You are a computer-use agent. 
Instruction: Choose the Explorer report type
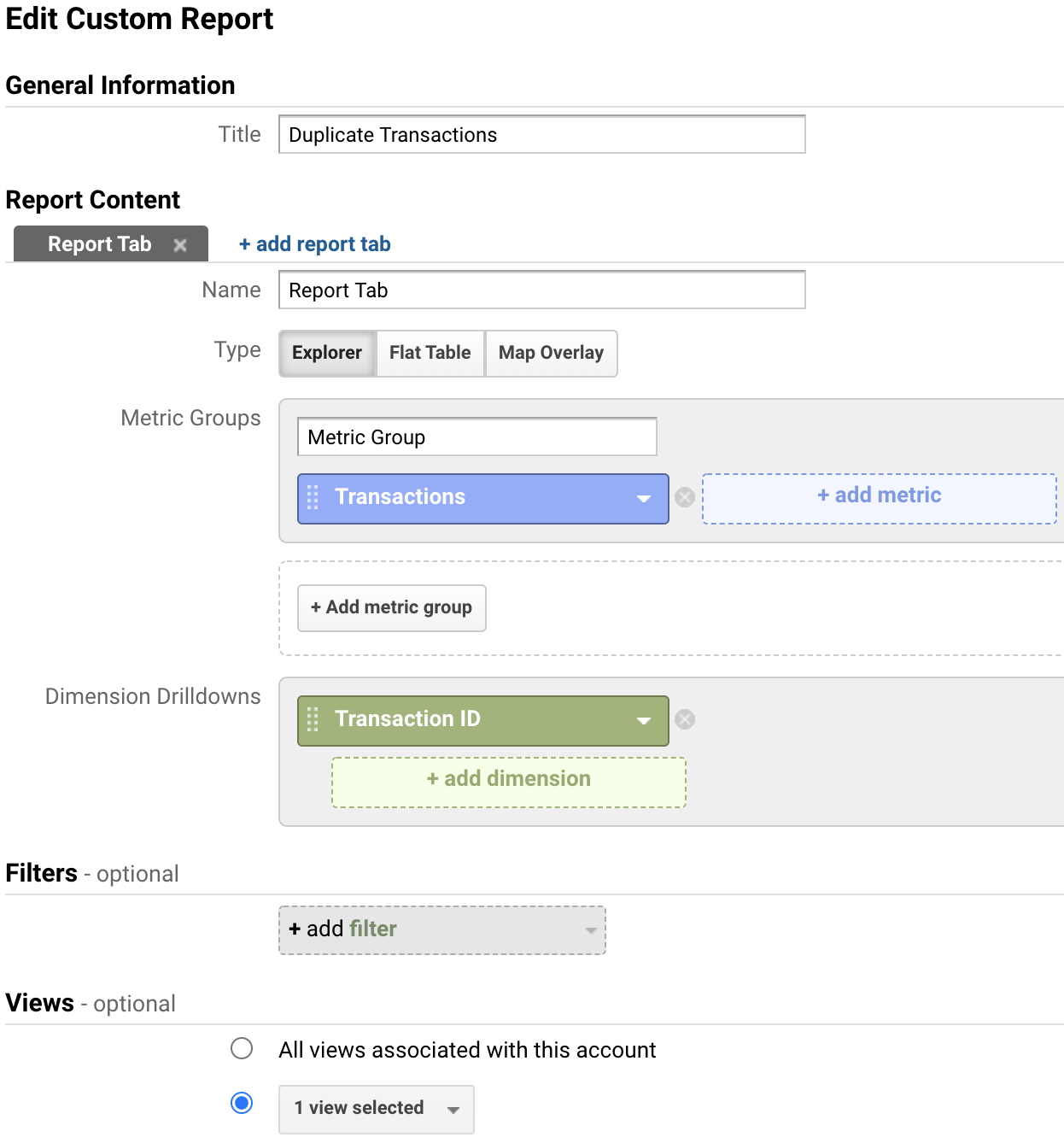tap(327, 353)
